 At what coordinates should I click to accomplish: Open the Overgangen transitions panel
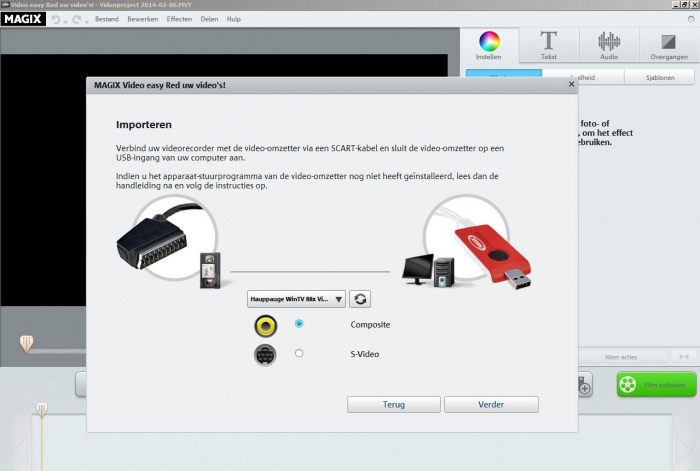(x=669, y=45)
